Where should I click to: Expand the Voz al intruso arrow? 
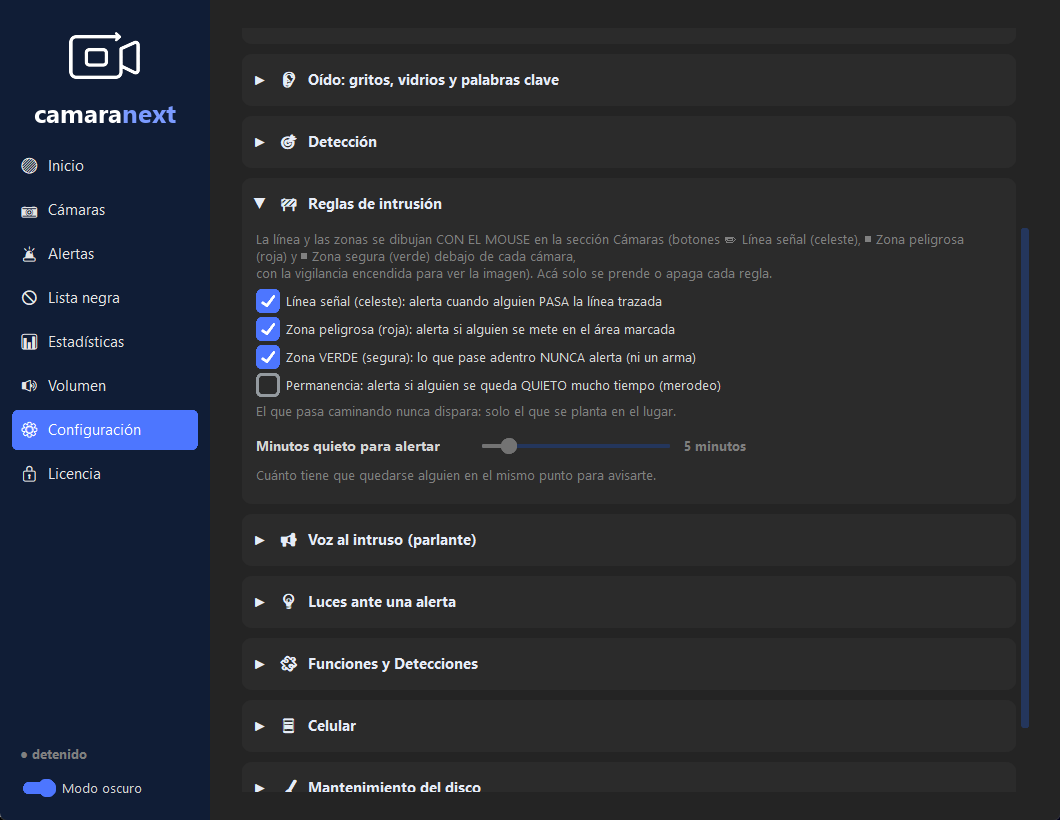[260, 541]
